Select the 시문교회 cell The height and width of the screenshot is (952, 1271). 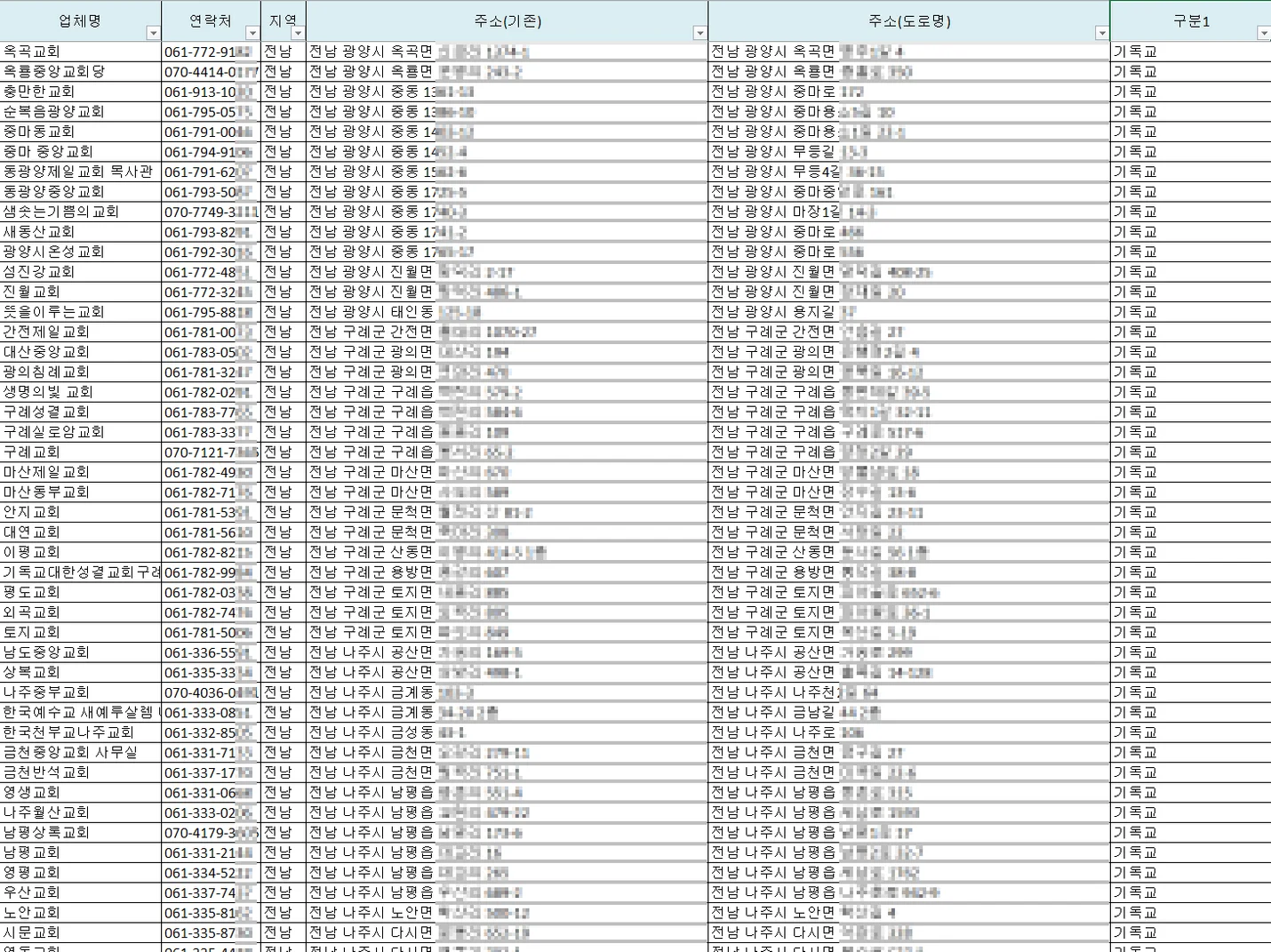81,932
